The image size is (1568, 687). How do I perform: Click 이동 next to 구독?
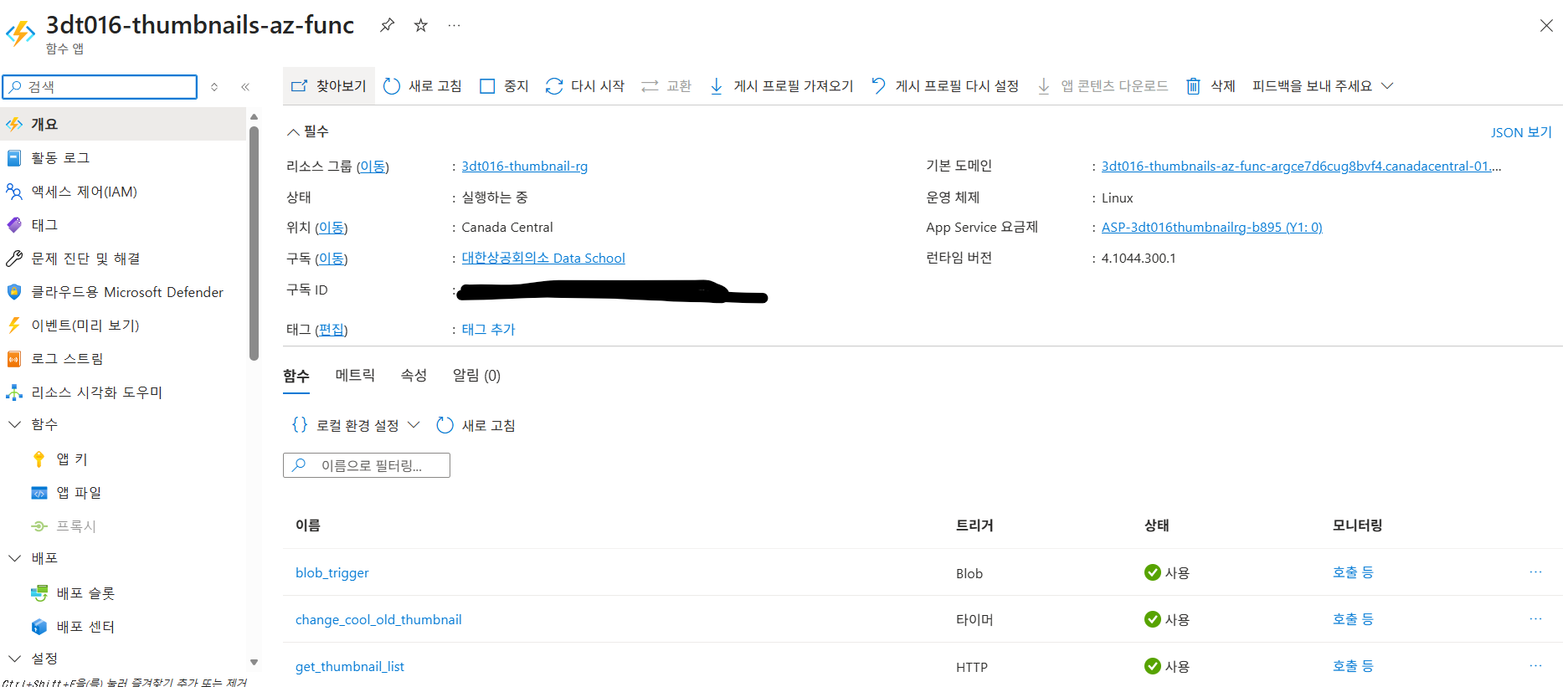[x=332, y=259]
